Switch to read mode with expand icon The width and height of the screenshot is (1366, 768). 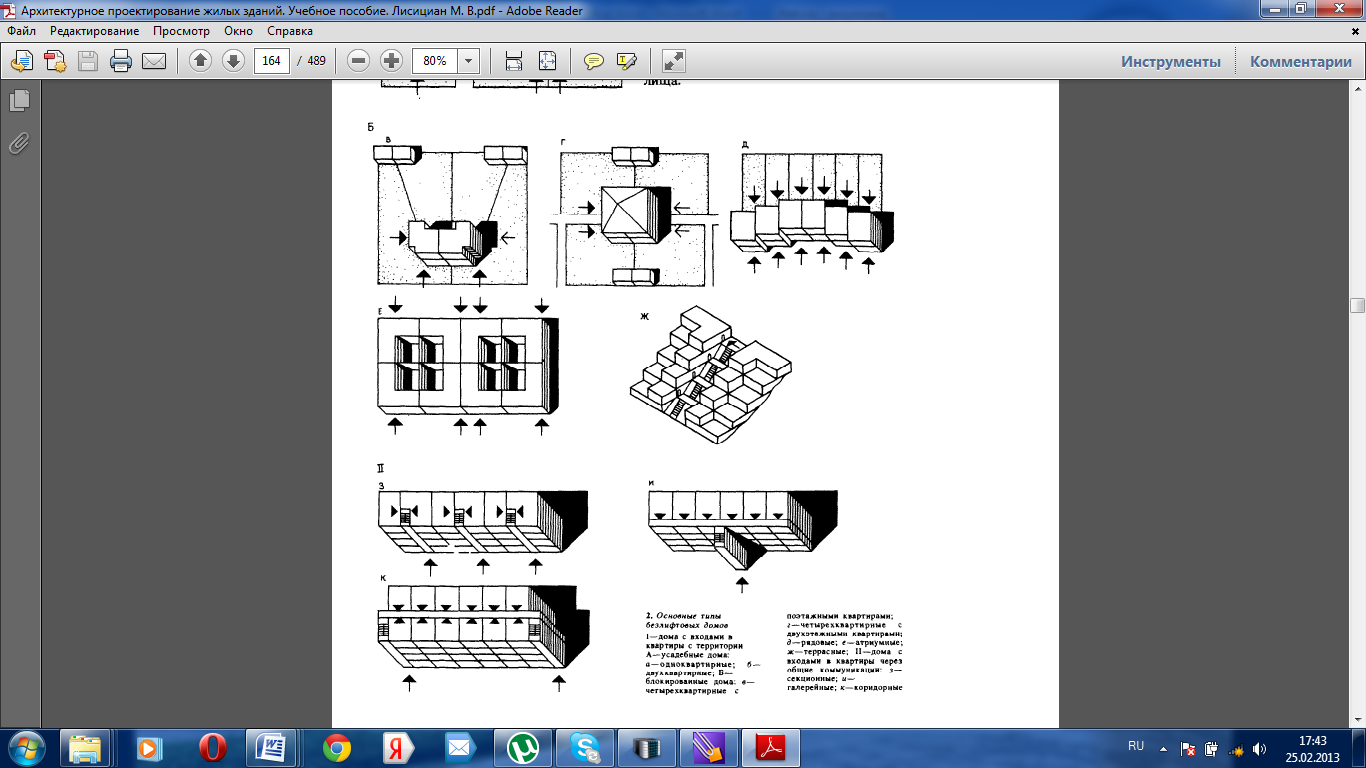pyautogui.click(x=674, y=61)
